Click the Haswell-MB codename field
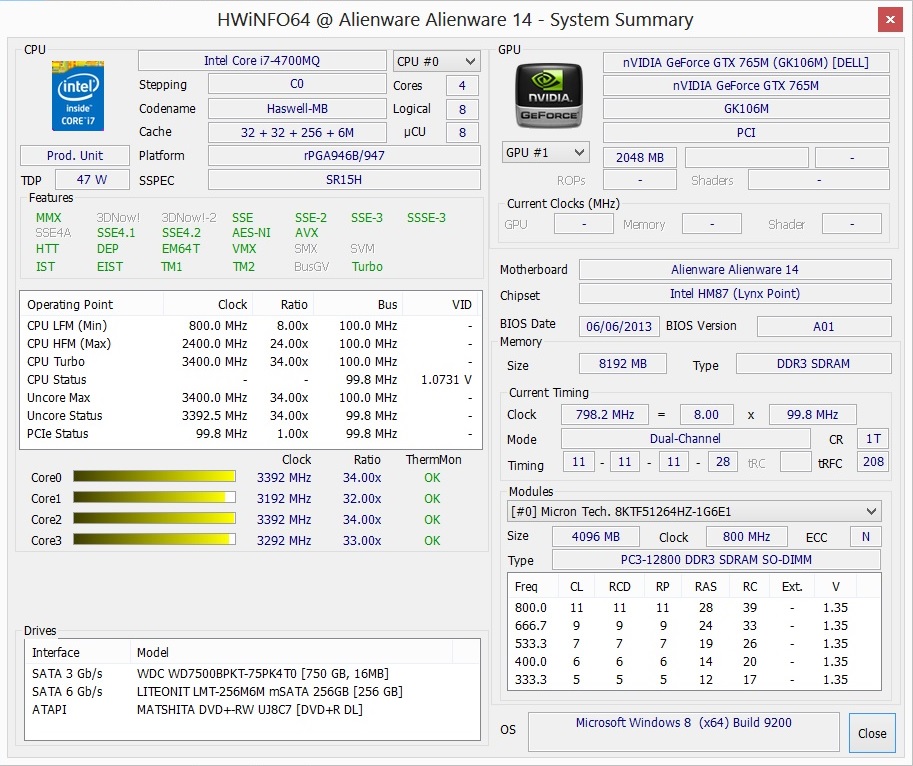Image resolution: width=913 pixels, height=766 pixels. click(x=297, y=108)
